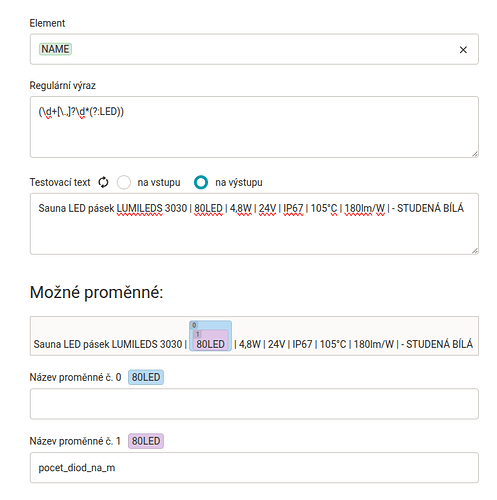This screenshot has width=497, height=500.
Task: Focus the Regulární výraz text area
Action: click(254, 127)
